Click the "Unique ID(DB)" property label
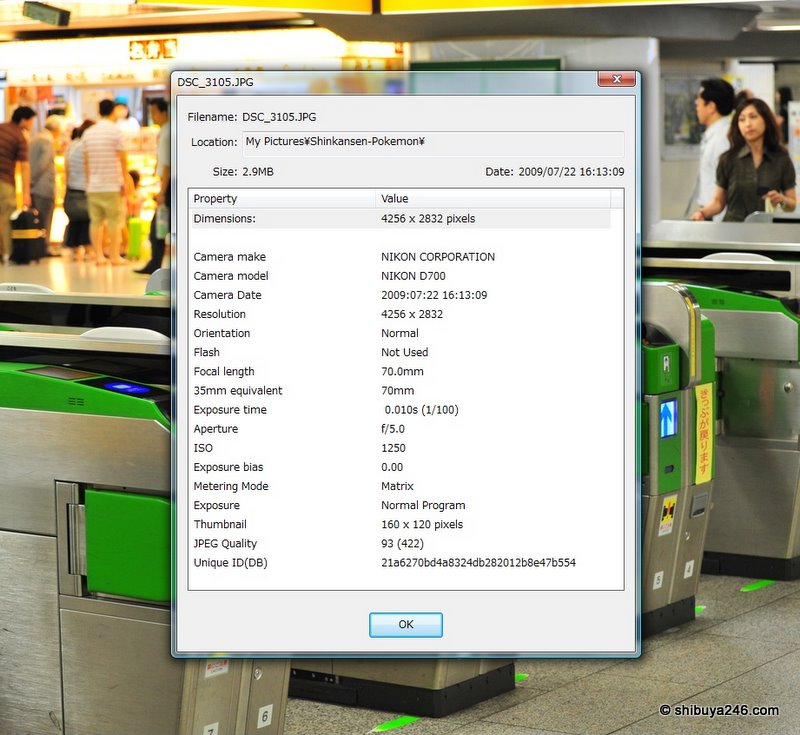800x735 pixels. coord(231,563)
